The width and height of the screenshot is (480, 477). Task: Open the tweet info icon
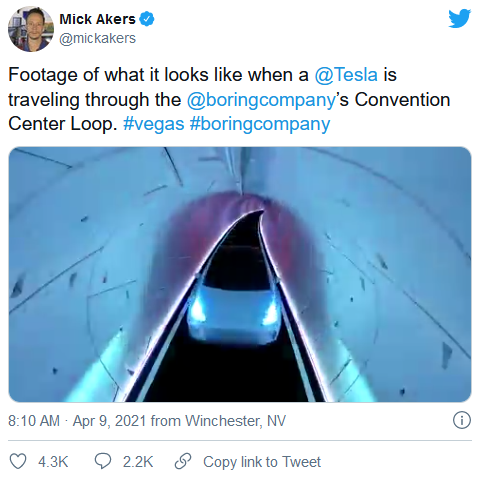(x=462, y=420)
